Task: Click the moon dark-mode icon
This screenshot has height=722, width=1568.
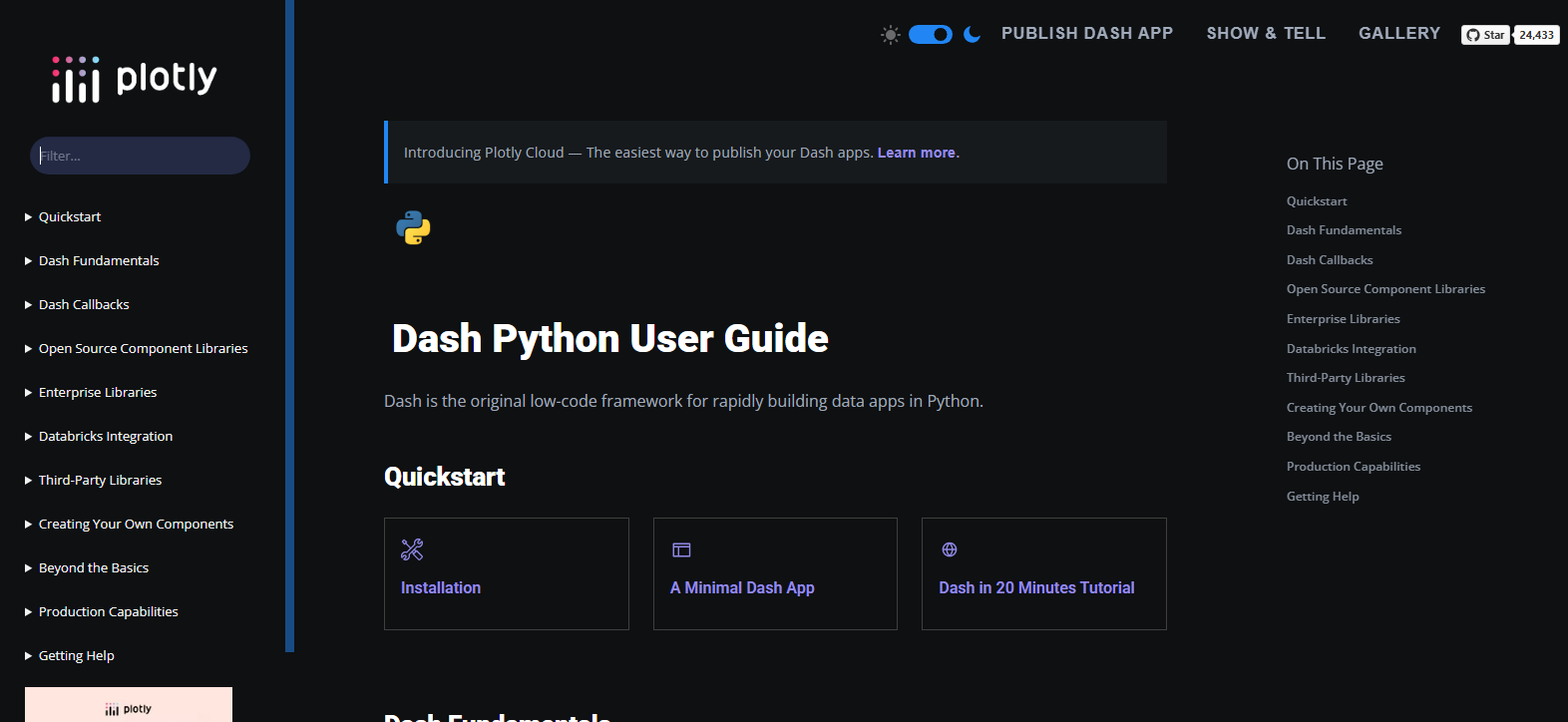Action: point(972,35)
